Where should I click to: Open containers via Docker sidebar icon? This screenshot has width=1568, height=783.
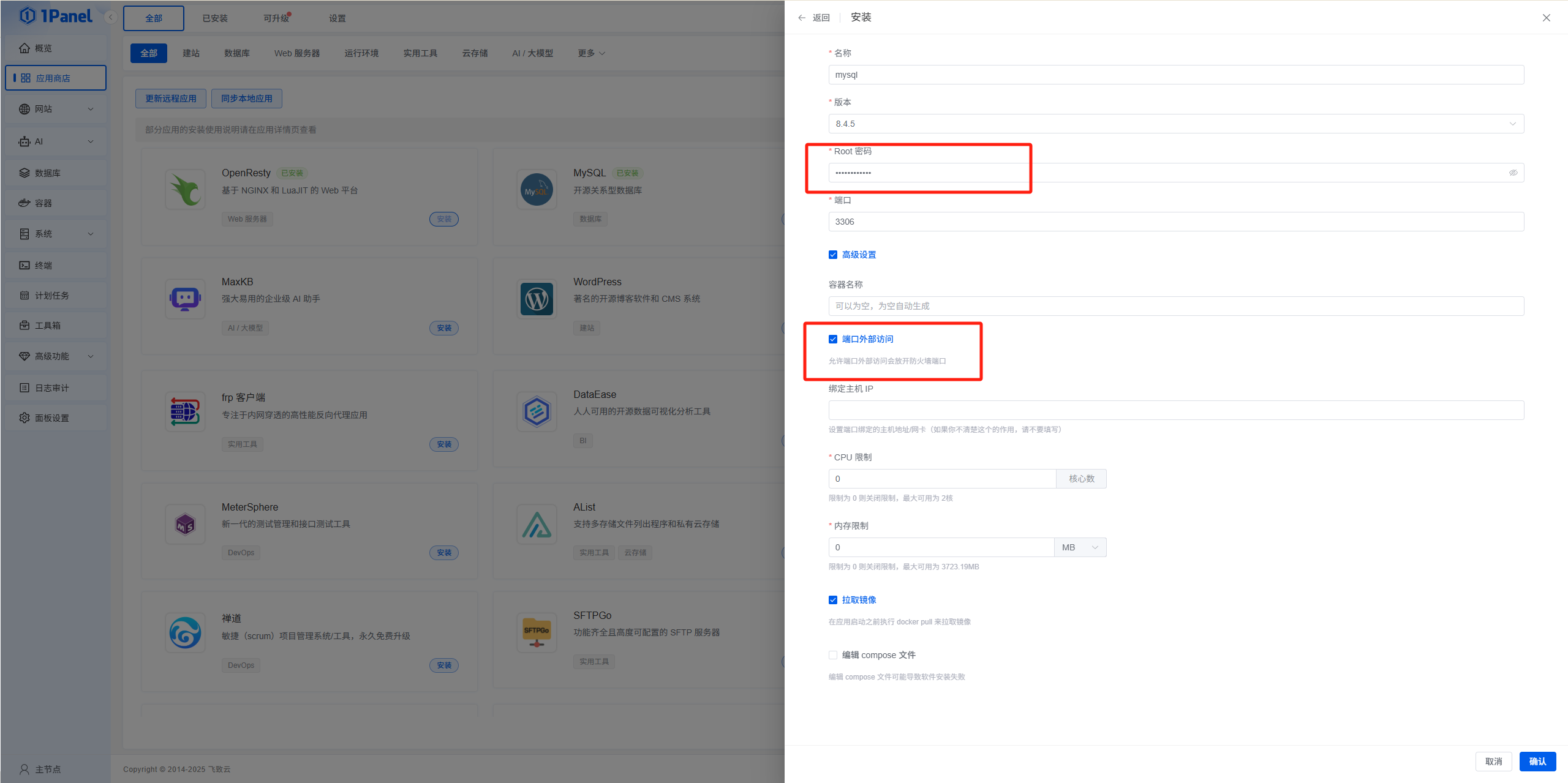click(24, 203)
